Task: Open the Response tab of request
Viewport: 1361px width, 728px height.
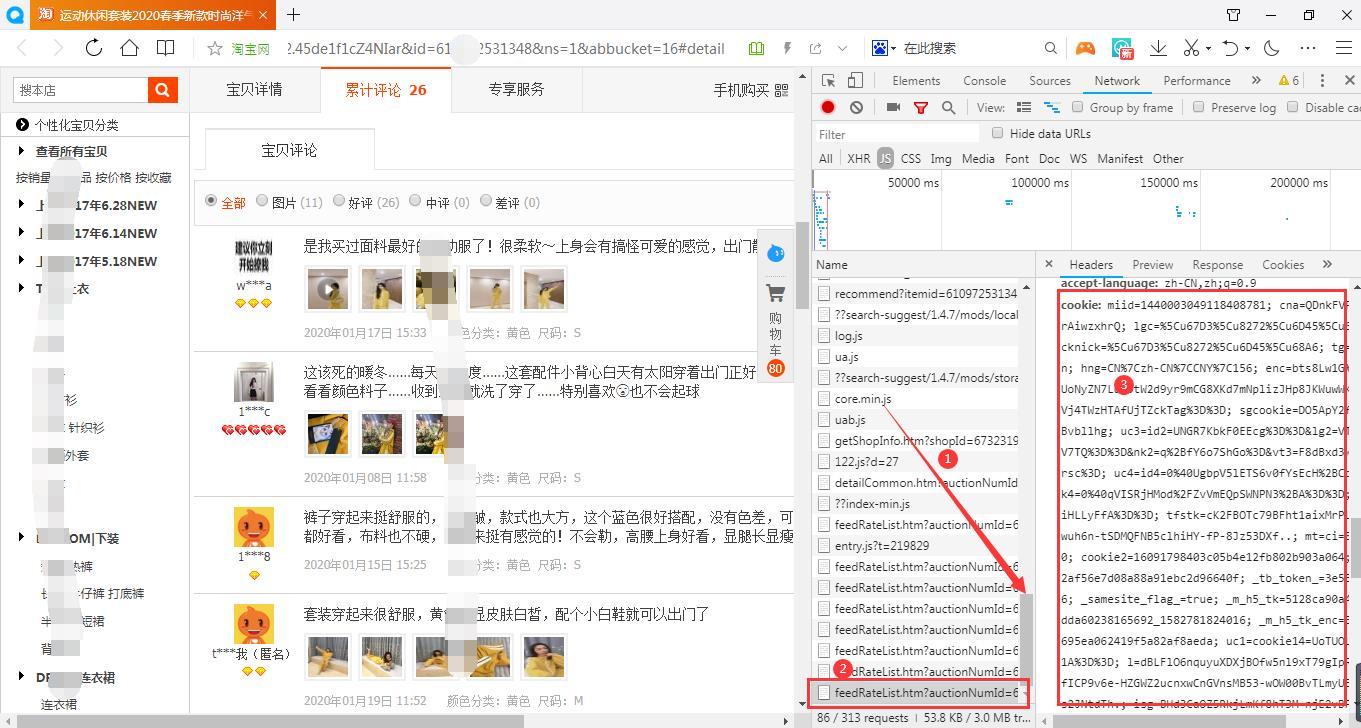Action: tap(1217, 264)
